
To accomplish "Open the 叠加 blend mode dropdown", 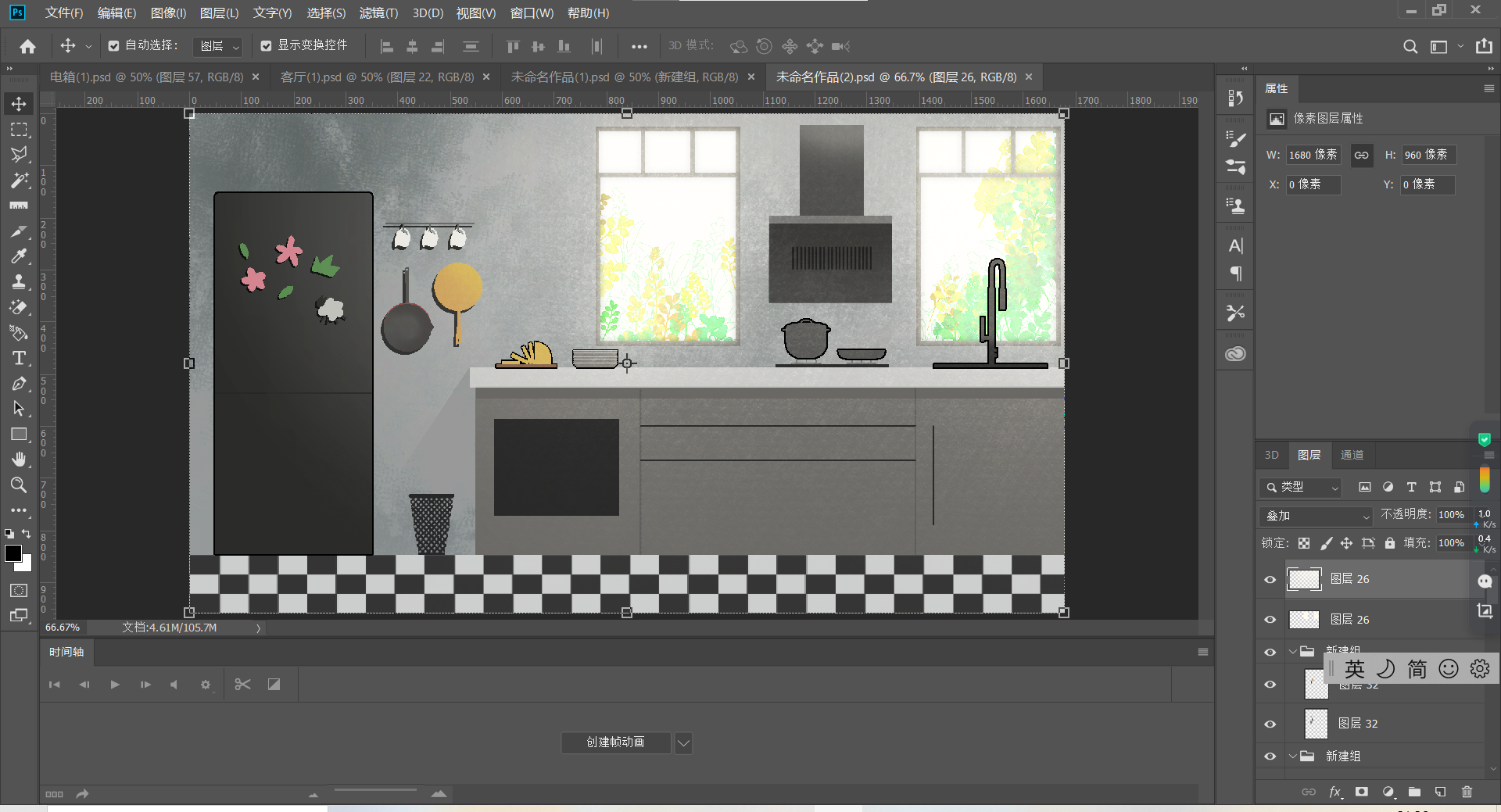I will [x=1317, y=516].
